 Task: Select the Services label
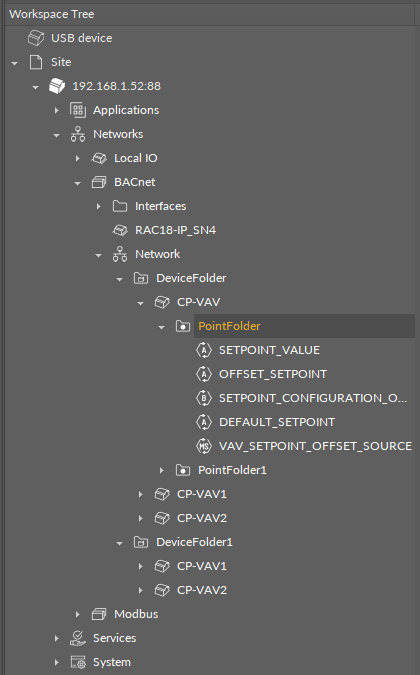pyautogui.click(x=114, y=638)
